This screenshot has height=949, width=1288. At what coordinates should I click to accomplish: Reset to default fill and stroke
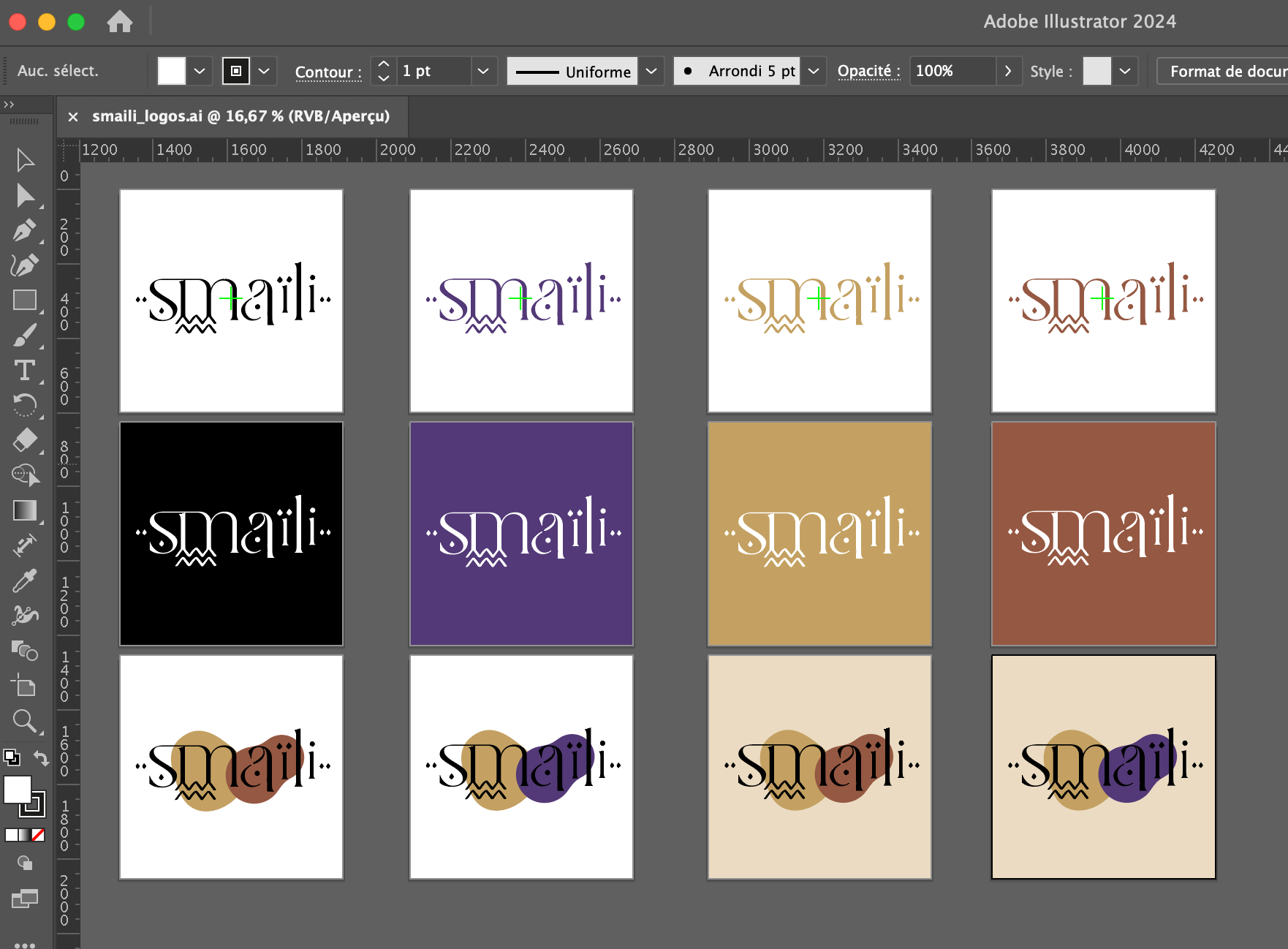(11, 757)
